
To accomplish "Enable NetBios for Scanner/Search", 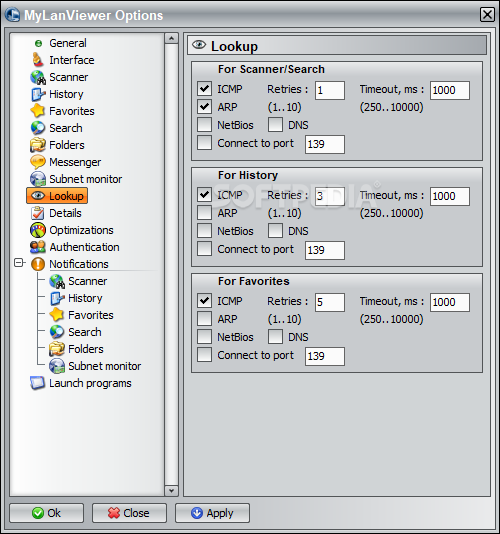I will click(204, 125).
